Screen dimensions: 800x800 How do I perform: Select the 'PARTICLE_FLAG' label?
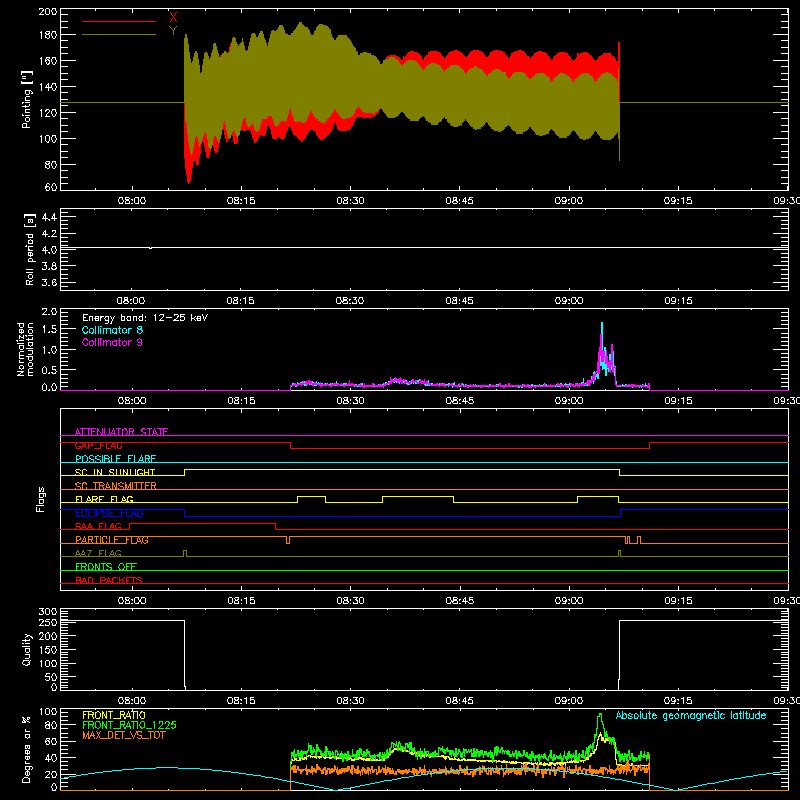coord(112,540)
